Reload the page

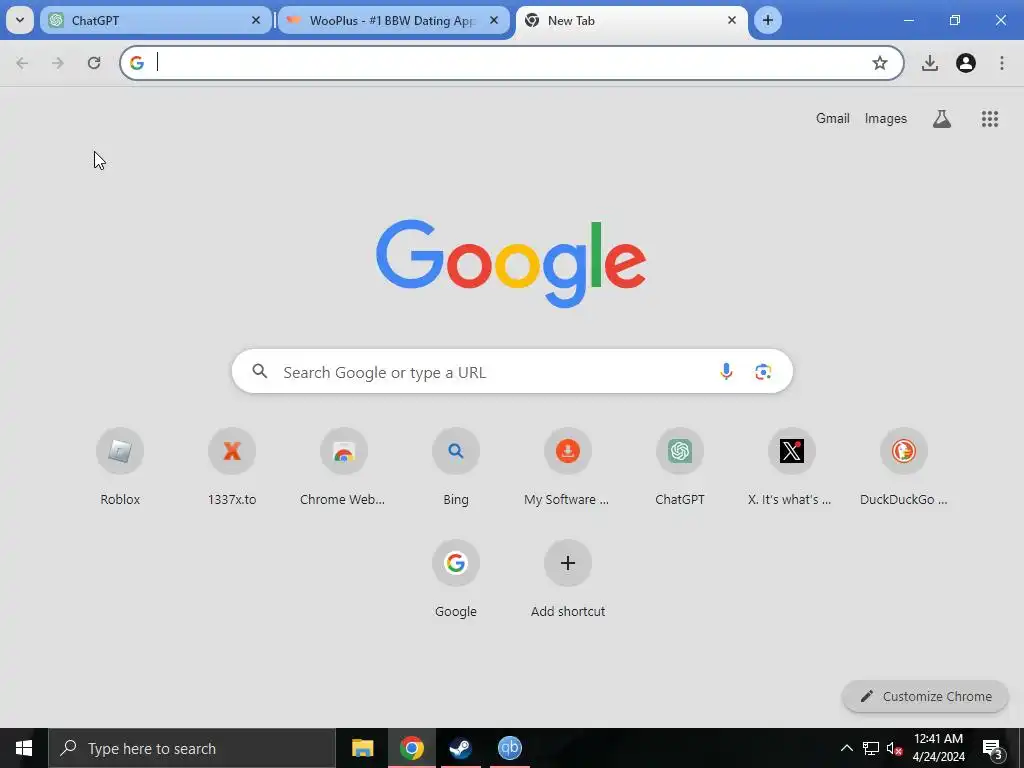point(94,63)
